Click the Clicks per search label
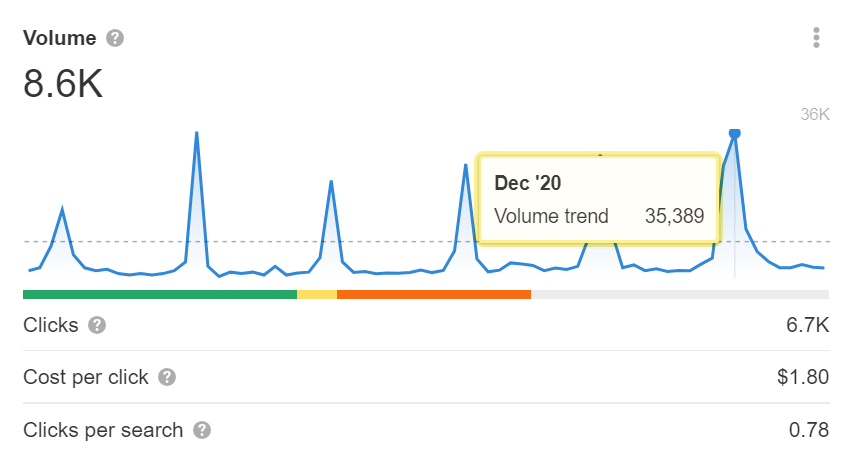Screen dimensions: 851x466 click(103, 430)
